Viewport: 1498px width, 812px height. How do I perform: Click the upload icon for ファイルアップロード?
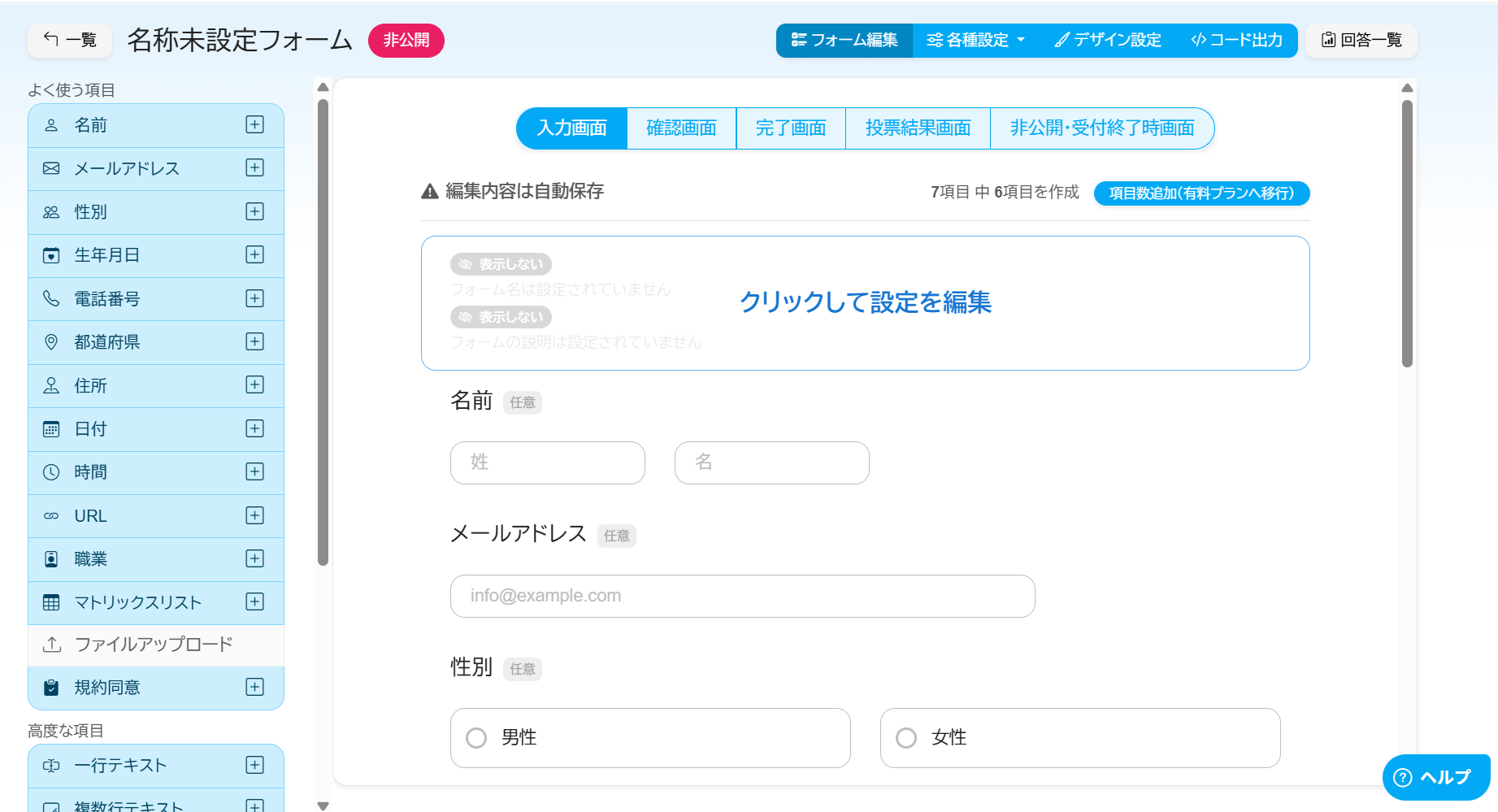[52, 645]
